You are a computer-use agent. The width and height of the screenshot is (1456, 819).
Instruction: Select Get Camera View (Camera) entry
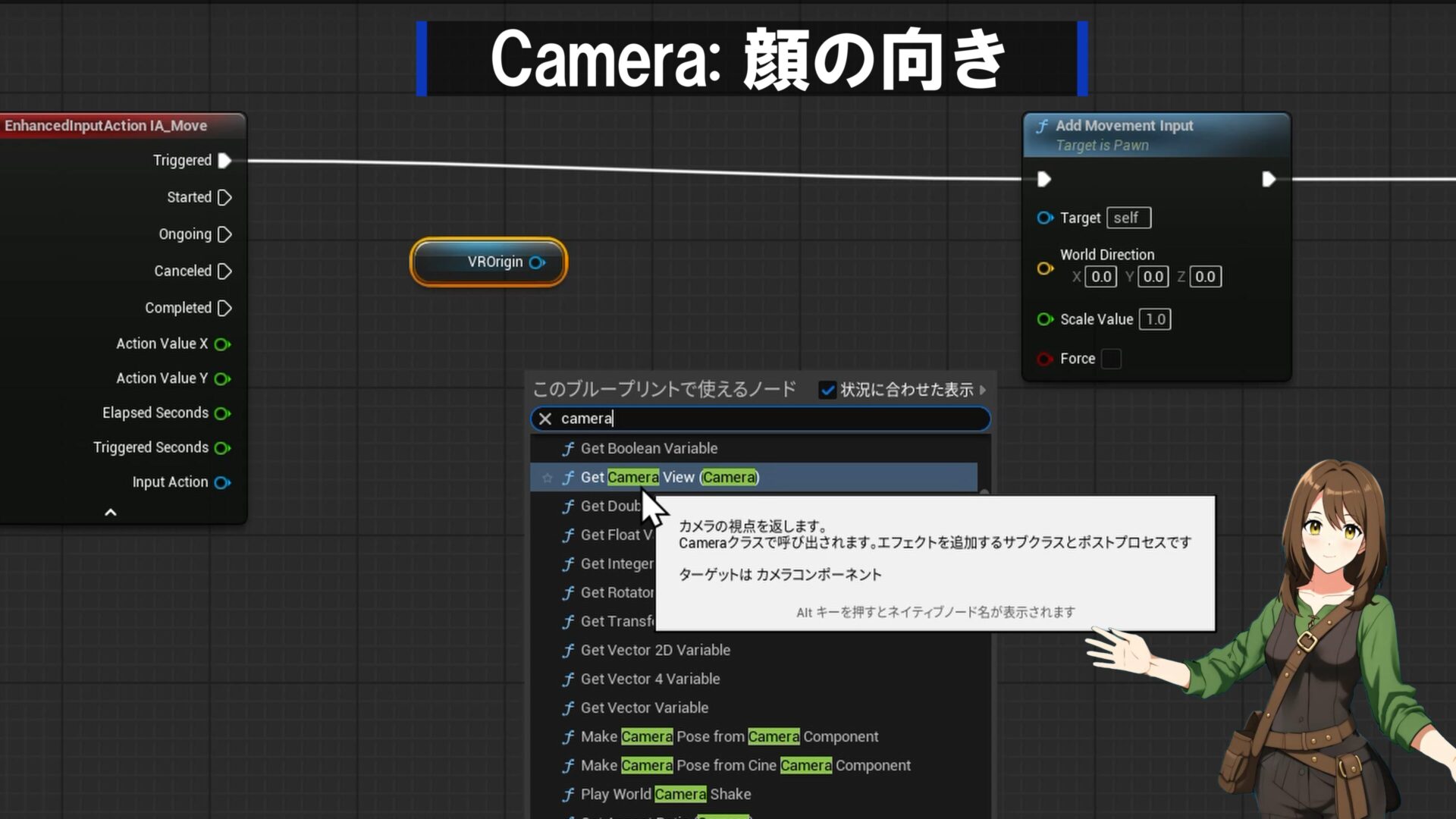(x=670, y=478)
